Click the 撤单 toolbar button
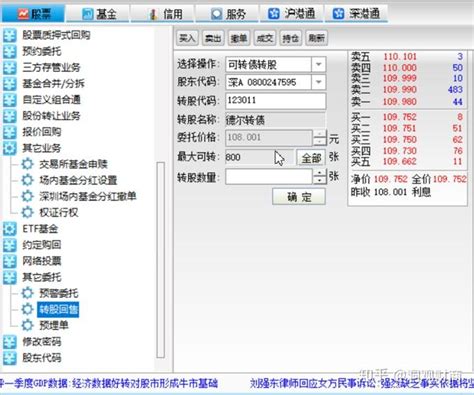Screen dimensions: 474x395 pos(239,38)
